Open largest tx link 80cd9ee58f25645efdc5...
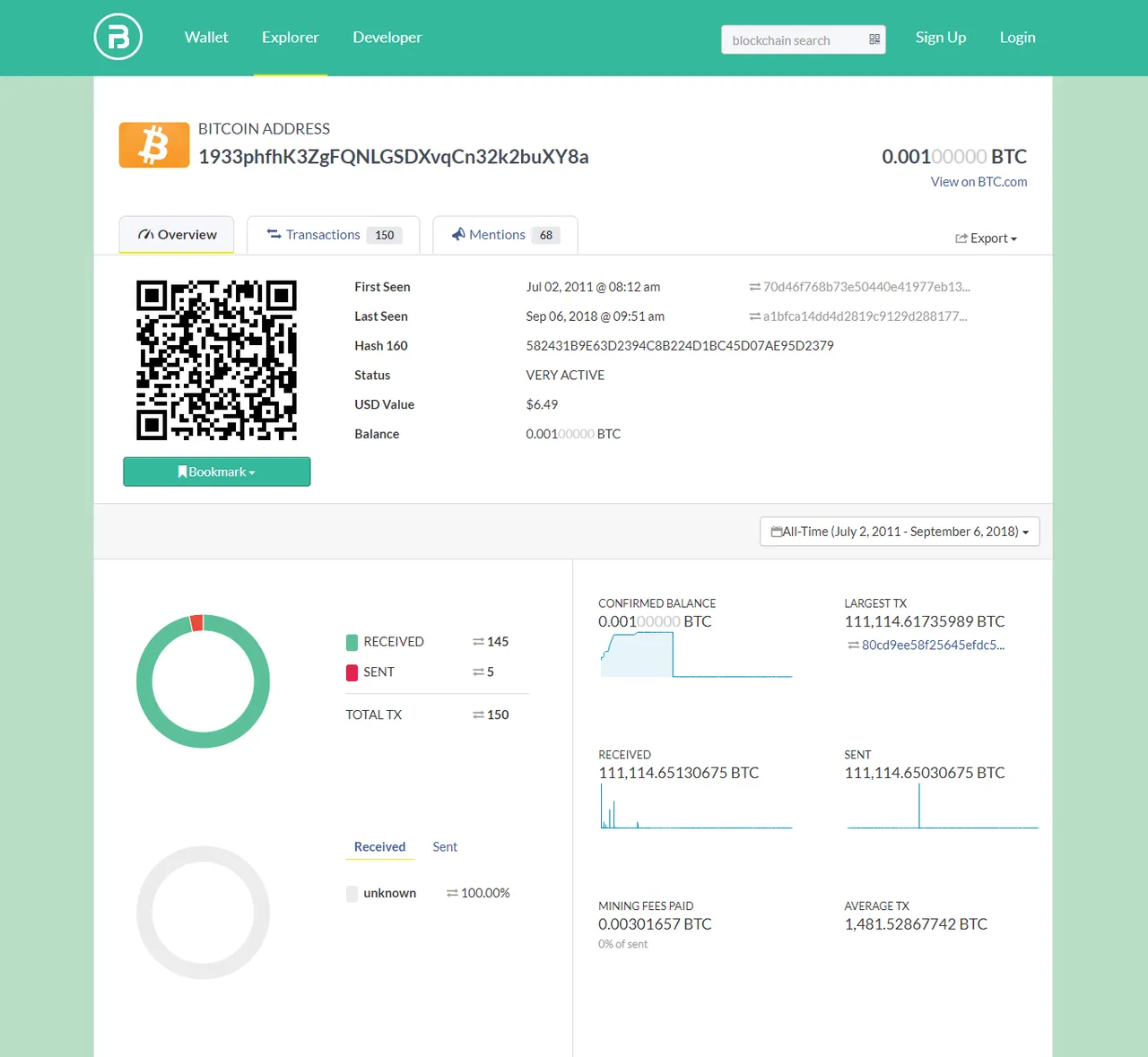 click(x=933, y=645)
